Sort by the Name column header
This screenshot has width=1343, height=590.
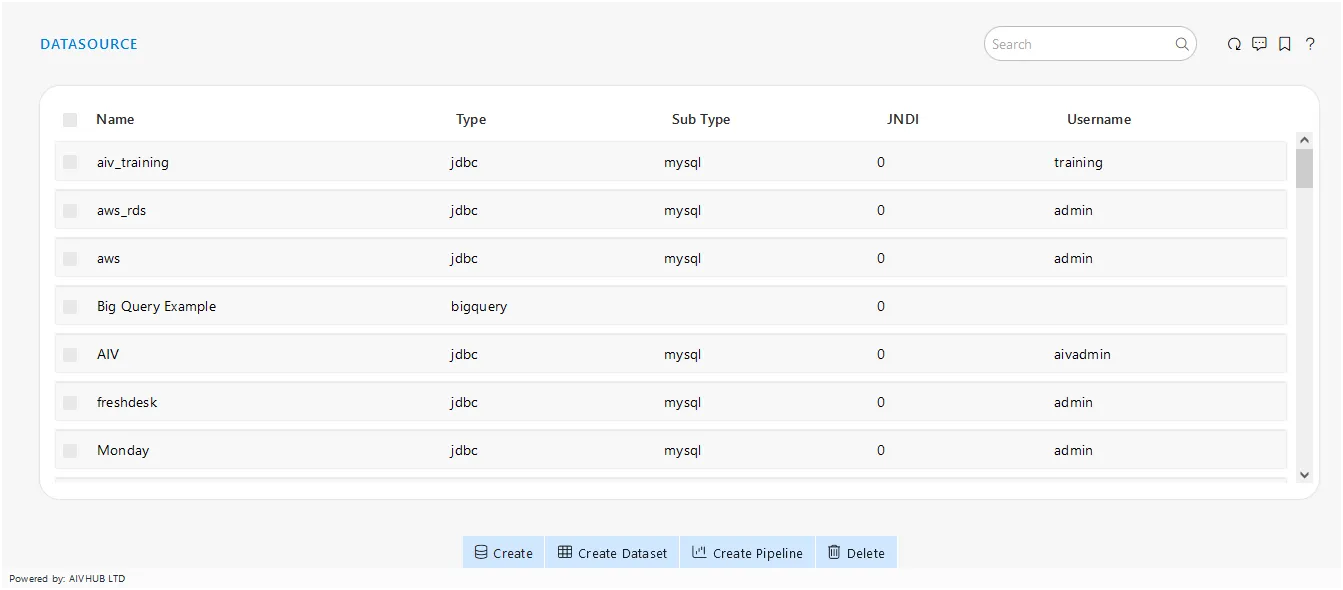[115, 119]
